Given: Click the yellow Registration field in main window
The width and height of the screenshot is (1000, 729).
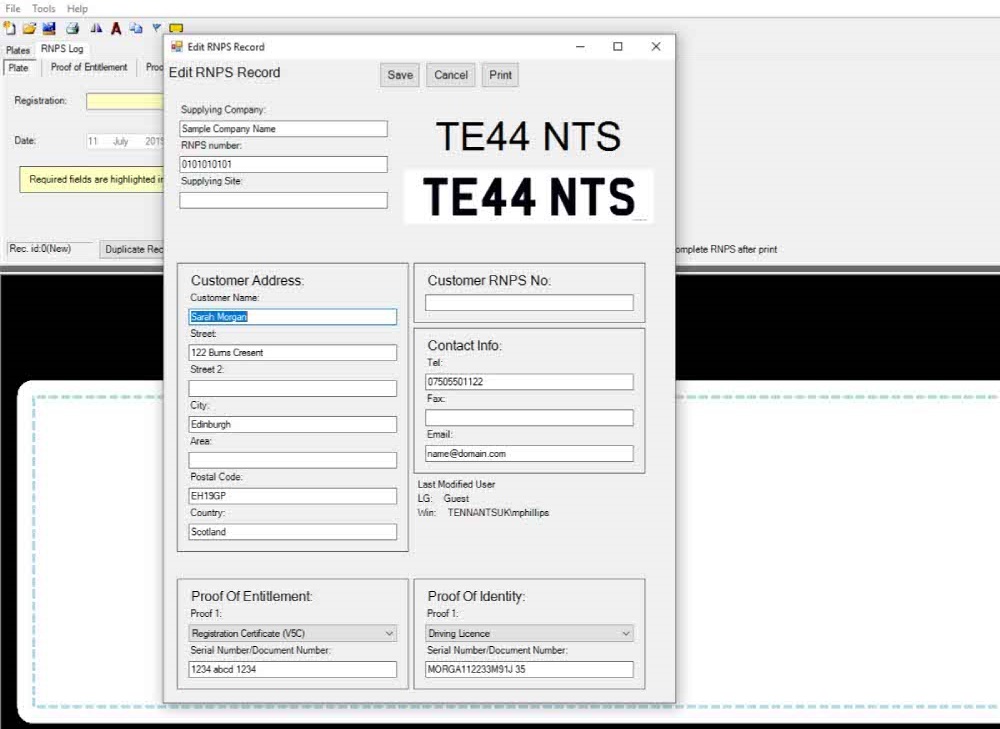Looking at the screenshot, I should point(125,101).
